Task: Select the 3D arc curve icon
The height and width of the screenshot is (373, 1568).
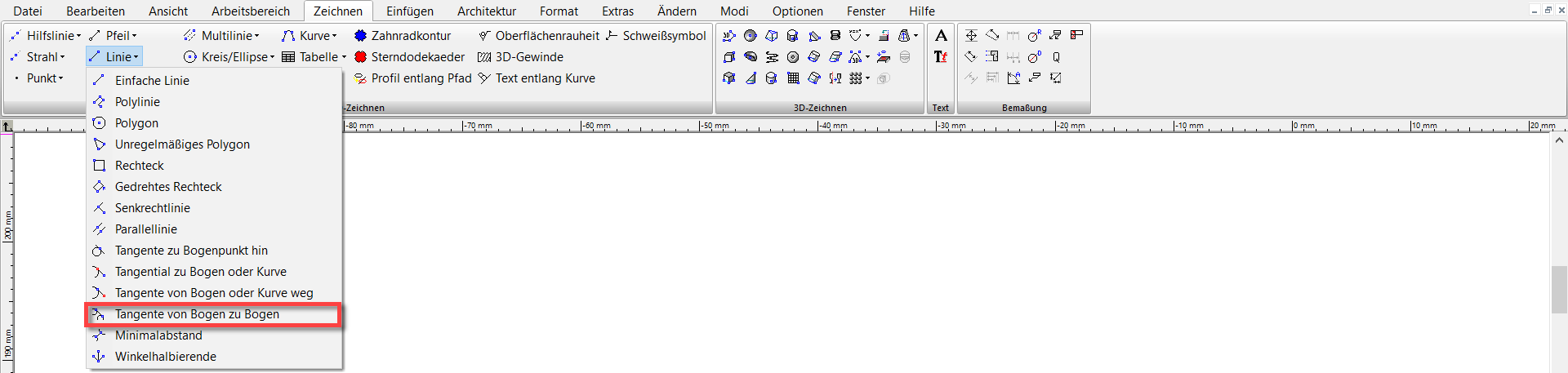Action: click(855, 57)
